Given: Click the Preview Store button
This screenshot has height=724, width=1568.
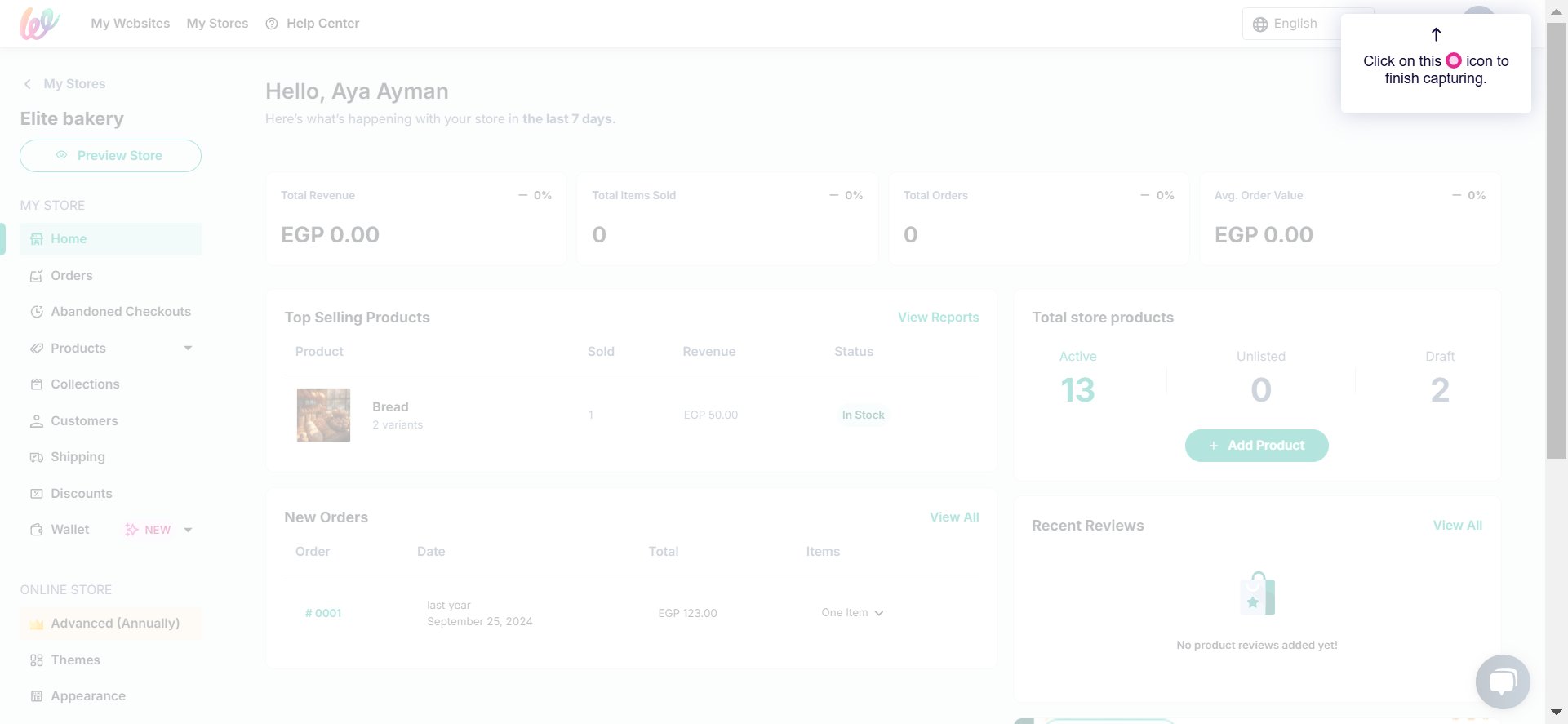Looking at the screenshot, I should [110, 156].
